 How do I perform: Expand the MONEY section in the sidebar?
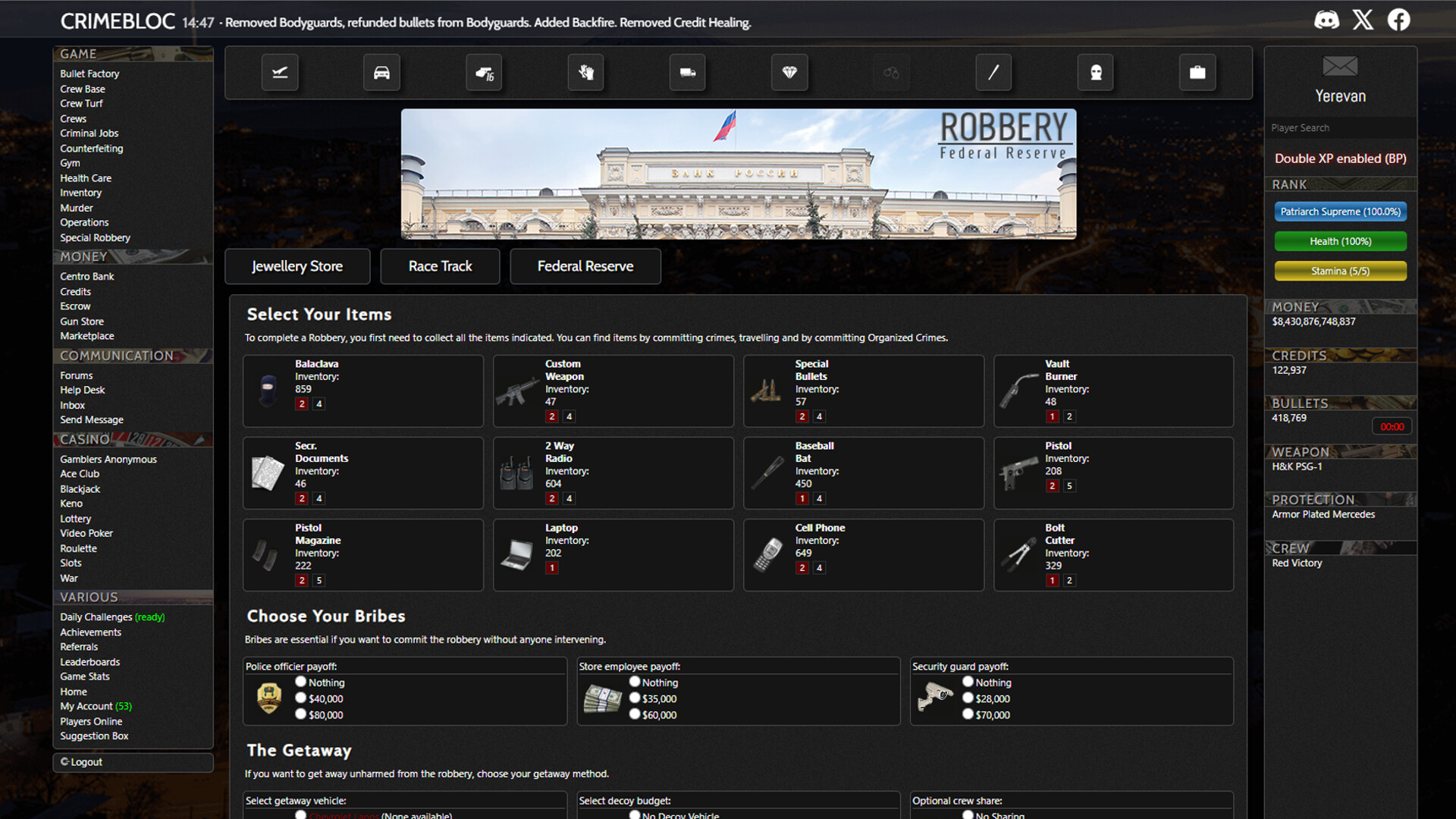pyautogui.click(x=83, y=256)
